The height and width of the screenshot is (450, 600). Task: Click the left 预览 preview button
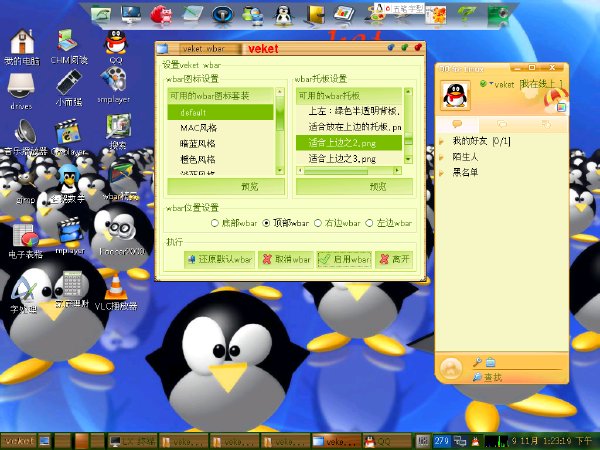(x=226, y=186)
